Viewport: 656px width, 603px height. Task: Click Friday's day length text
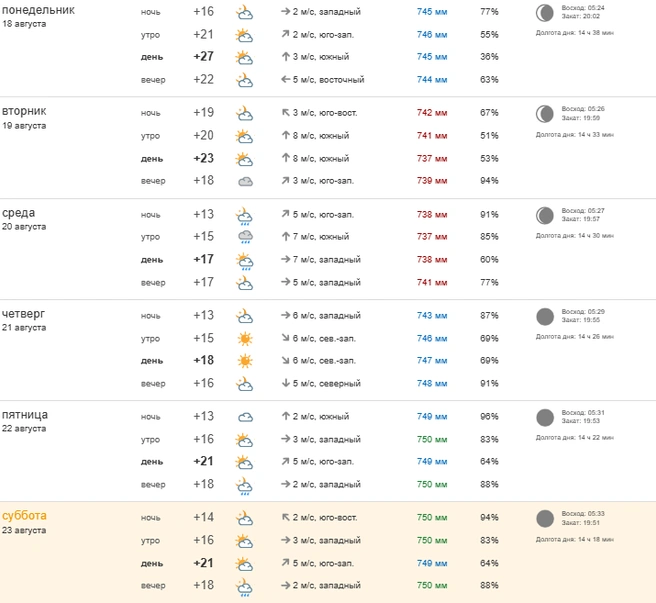coord(574,438)
